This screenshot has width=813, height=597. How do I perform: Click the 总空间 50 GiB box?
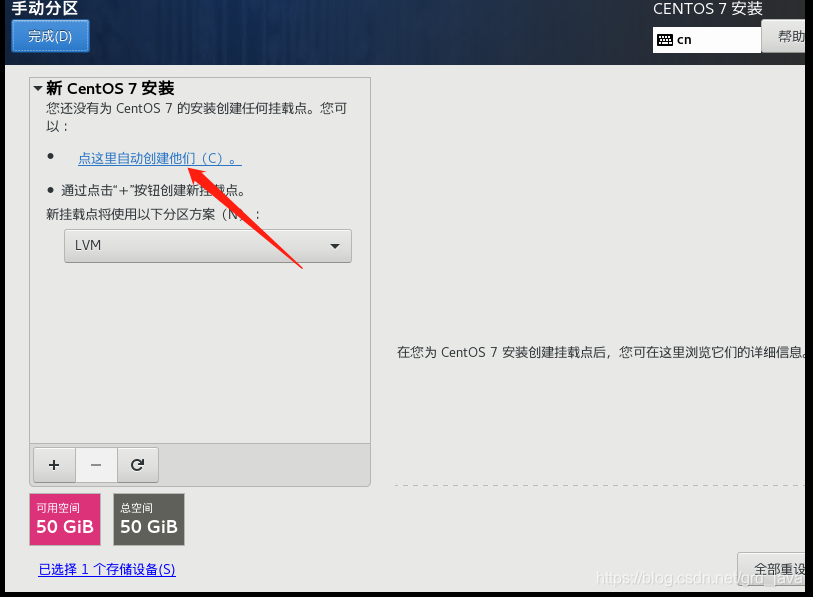(x=149, y=519)
